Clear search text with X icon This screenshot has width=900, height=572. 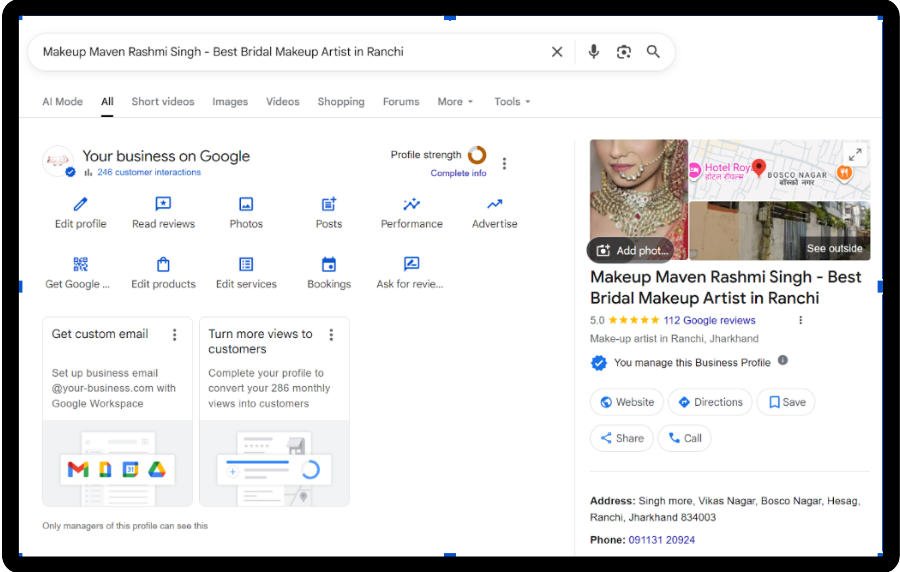tap(557, 52)
